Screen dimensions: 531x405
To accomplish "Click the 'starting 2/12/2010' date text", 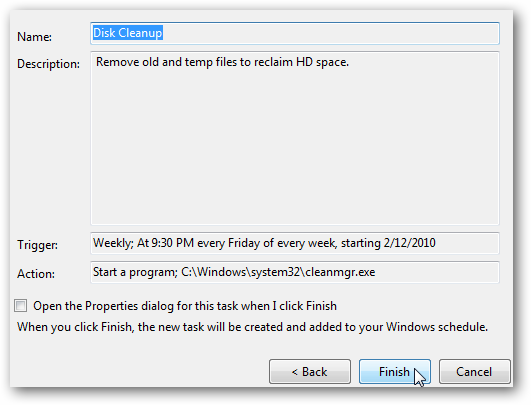I will coord(388,243).
